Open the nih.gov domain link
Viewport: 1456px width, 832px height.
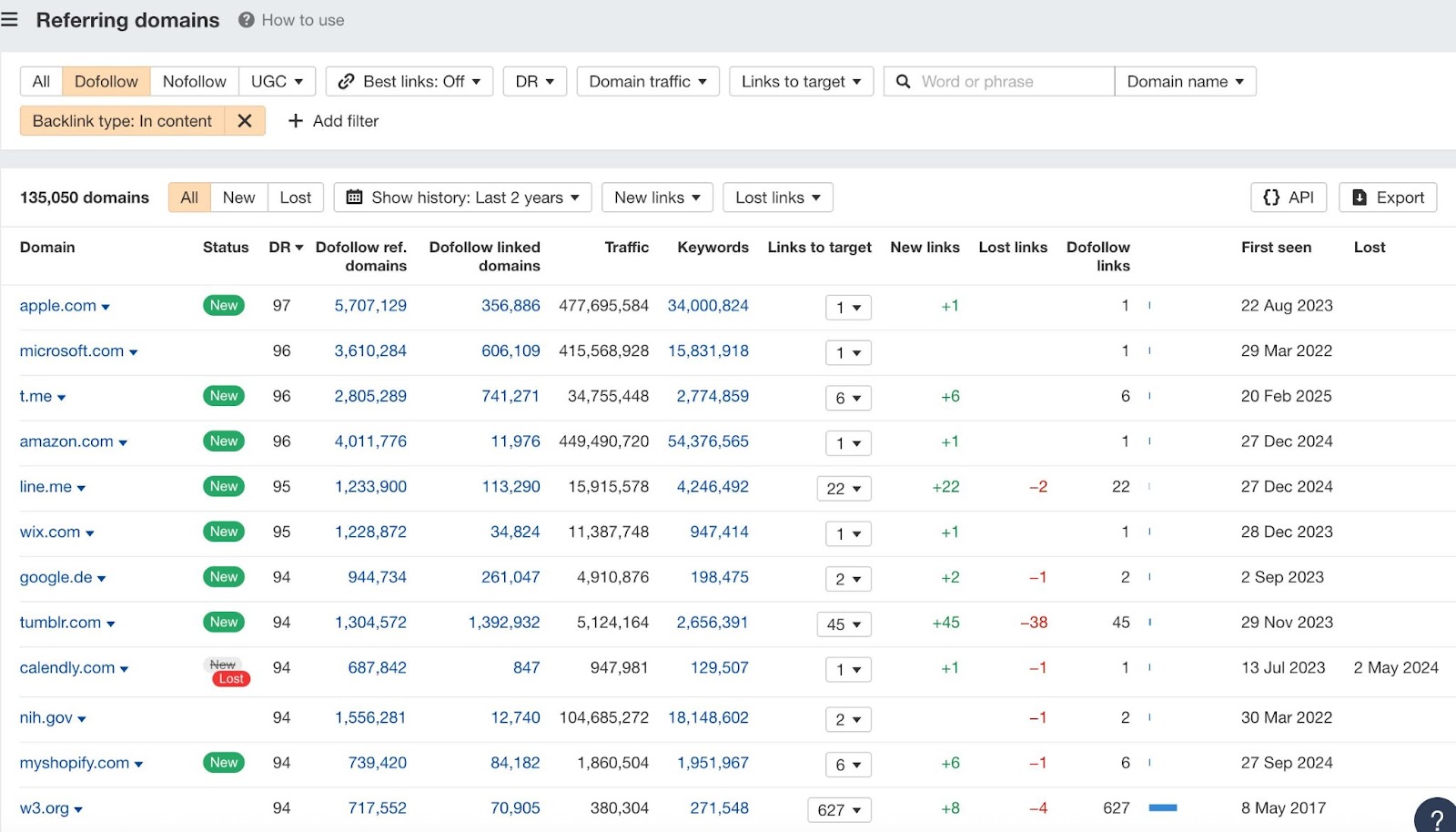click(x=45, y=717)
